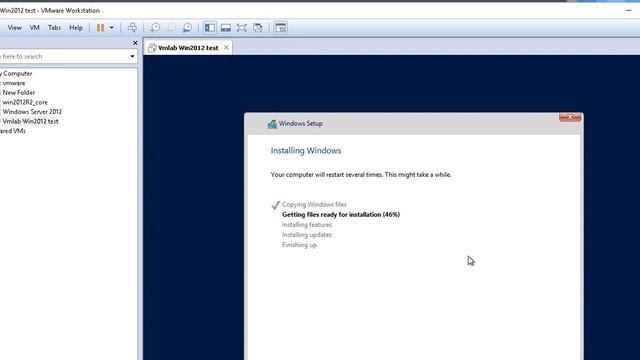Expand the library search dropdown arrow

click(x=132, y=56)
